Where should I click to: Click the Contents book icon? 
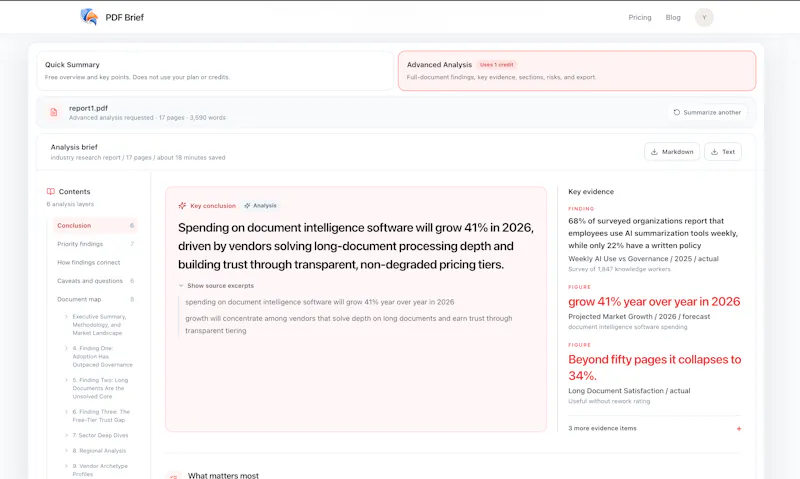[51, 191]
